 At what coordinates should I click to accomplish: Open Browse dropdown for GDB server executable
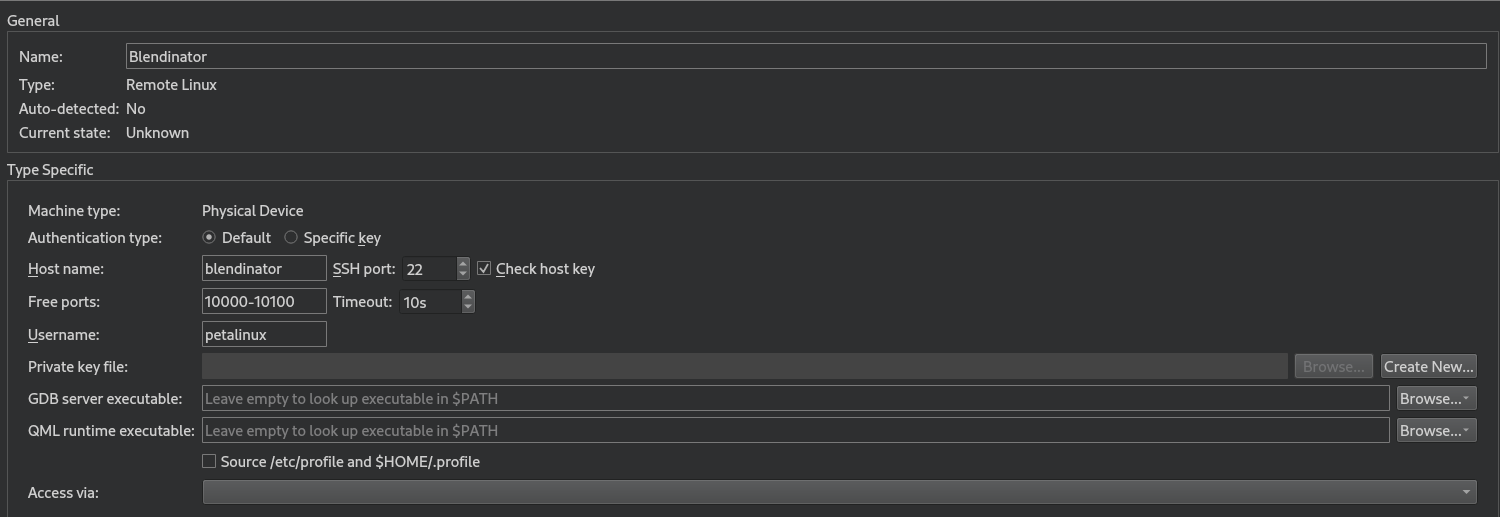pos(1436,399)
